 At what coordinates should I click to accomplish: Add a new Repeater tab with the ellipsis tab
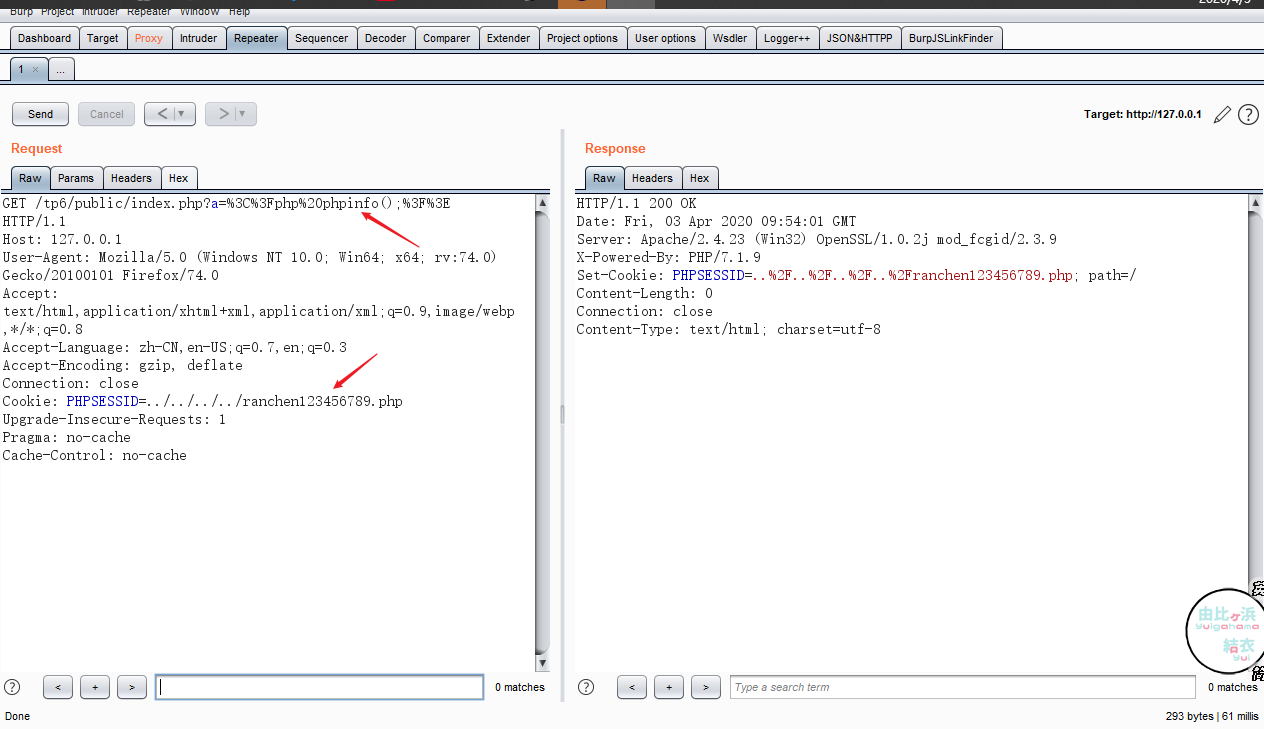coord(61,69)
